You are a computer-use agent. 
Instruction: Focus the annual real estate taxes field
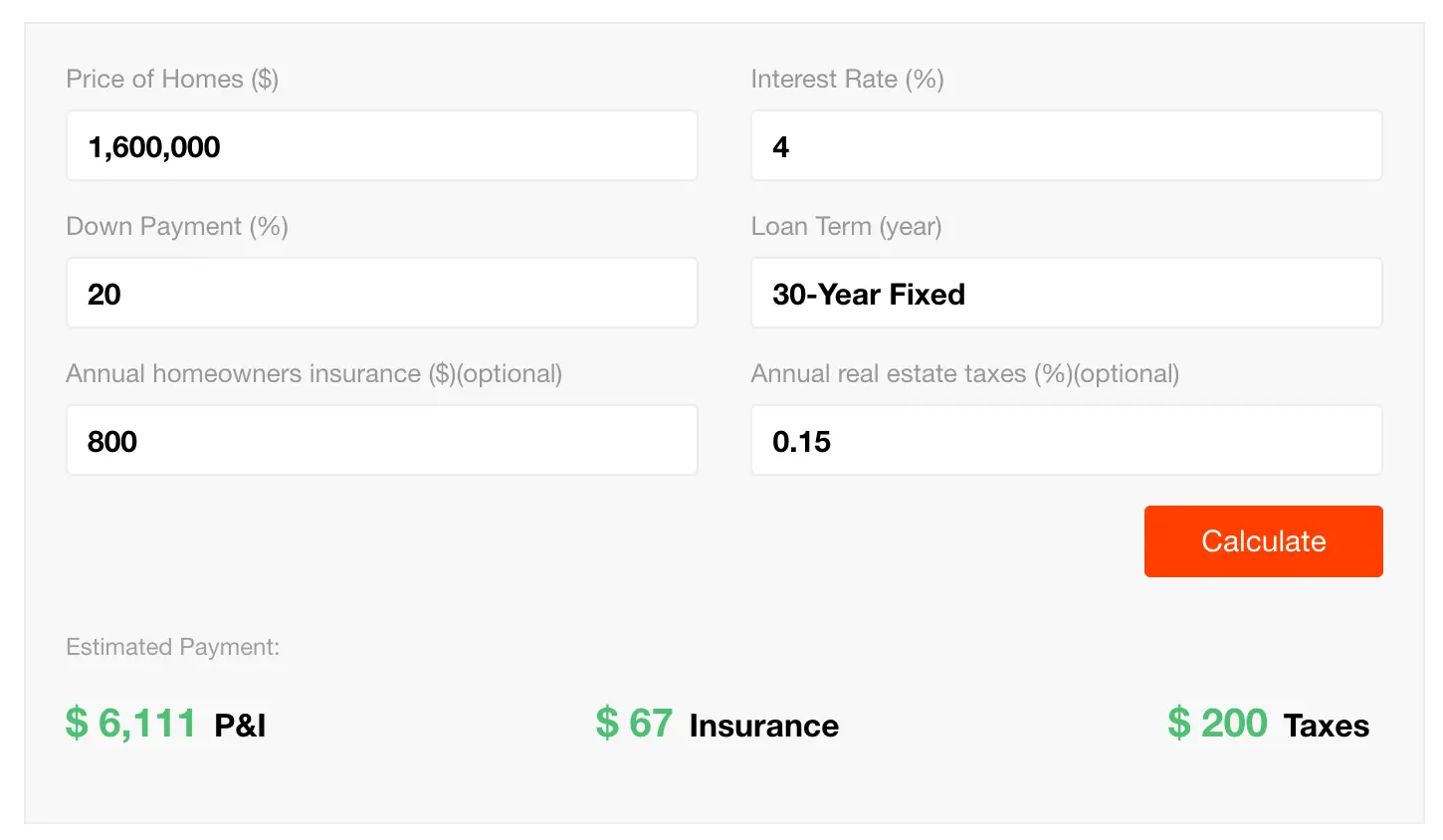(x=1066, y=441)
